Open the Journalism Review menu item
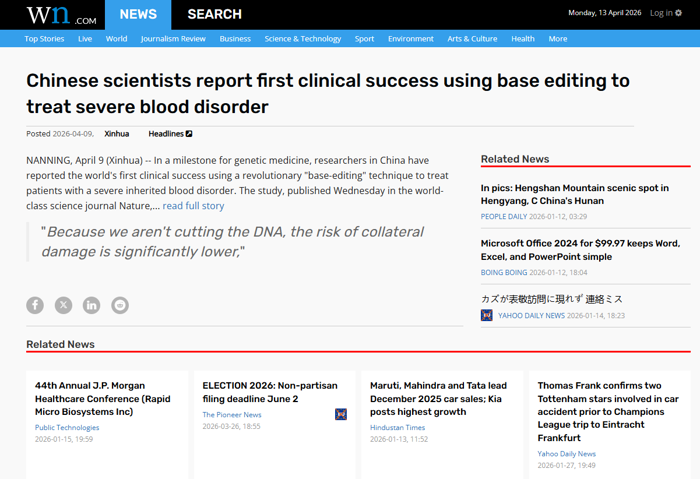 (x=173, y=39)
